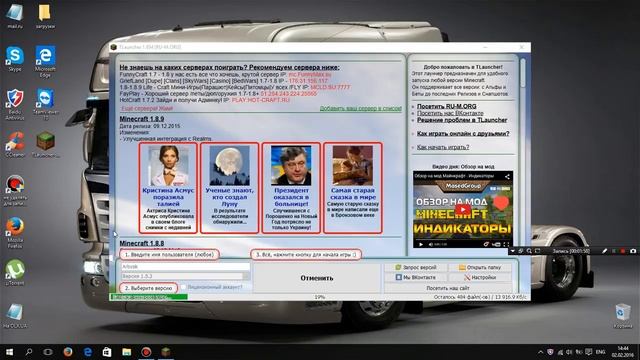Open the recorder toolbar dropdown arrow
The width and height of the screenshot is (640, 360).
(x=513, y=251)
